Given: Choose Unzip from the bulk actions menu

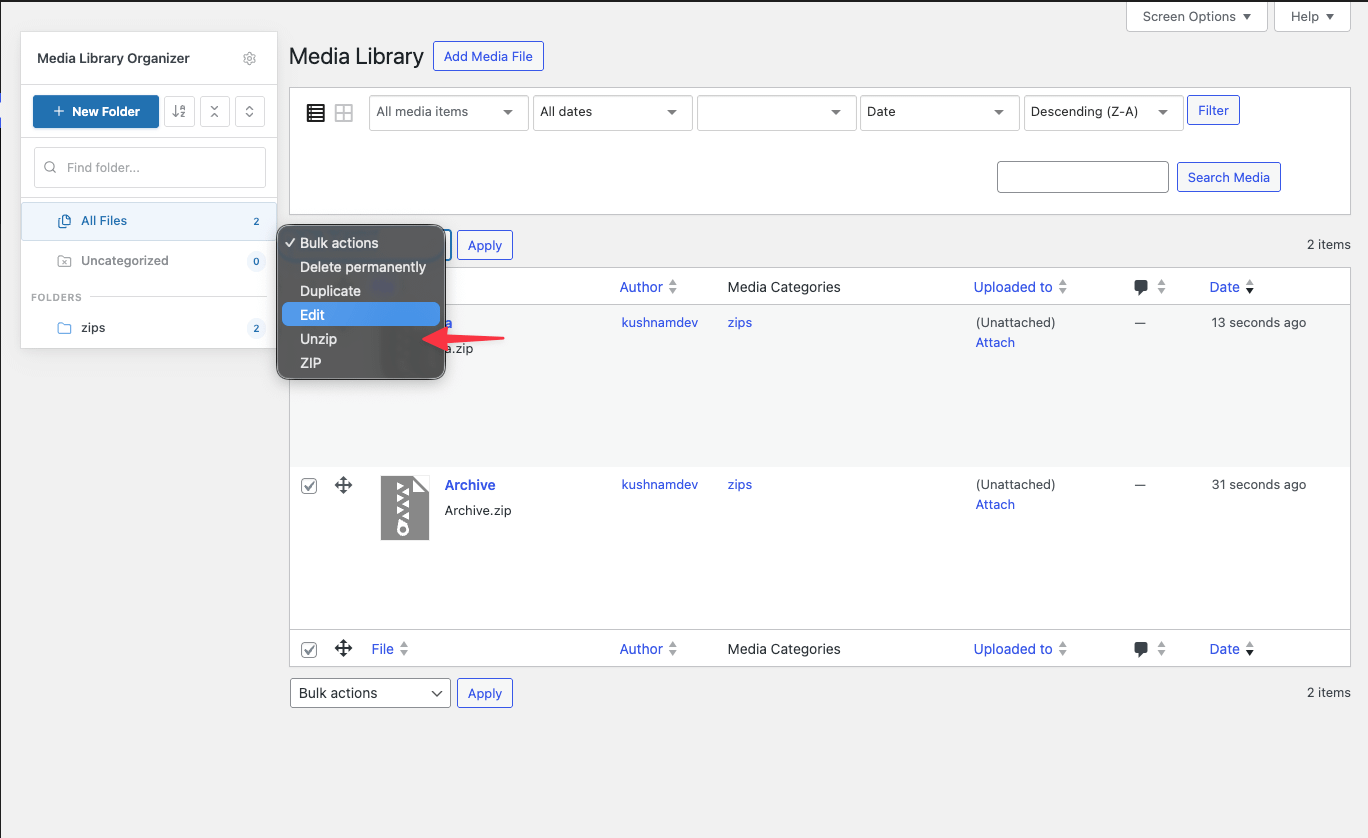Looking at the screenshot, I should click(318, 338).
